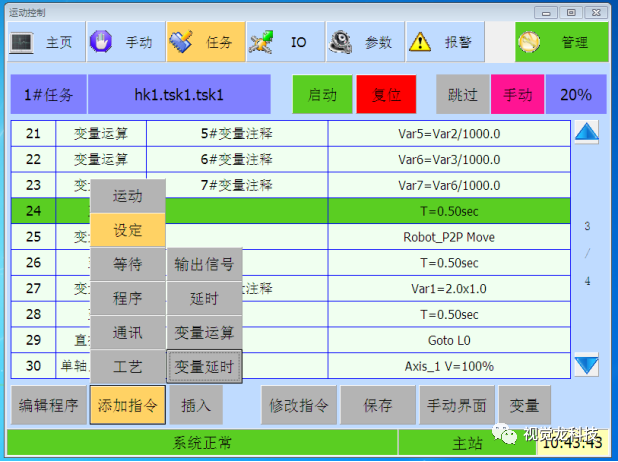Viewport: 618px width, 462px height.
Task: Open the 20% speed setting
Action: pyautogui.click(x=576, y=95)
